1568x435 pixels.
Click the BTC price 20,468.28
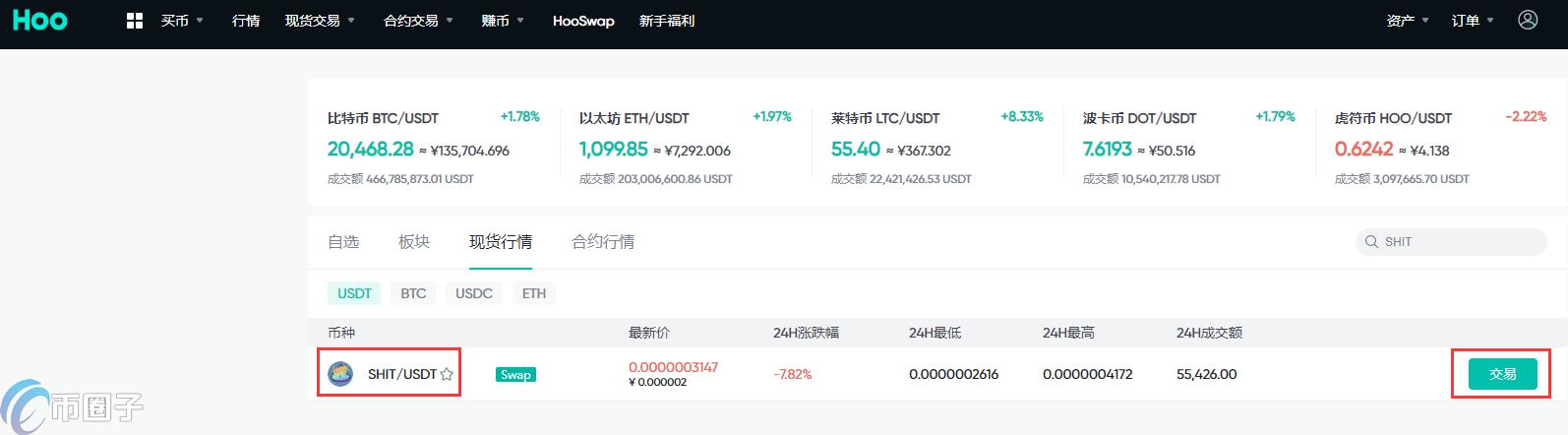click(371, 149)
